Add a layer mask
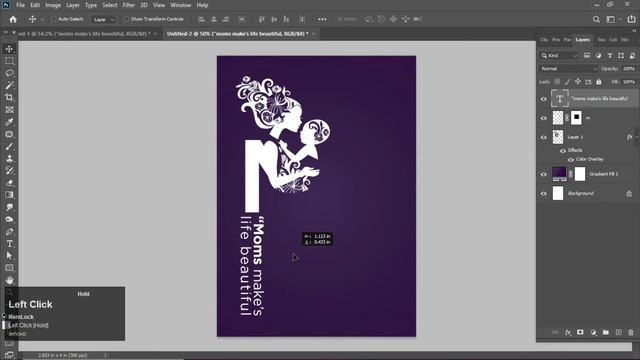640x360 pixels. tap(580, 333)
